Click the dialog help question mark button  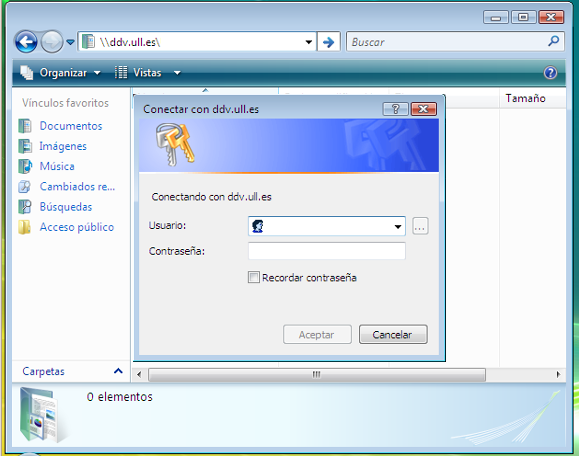395,109
